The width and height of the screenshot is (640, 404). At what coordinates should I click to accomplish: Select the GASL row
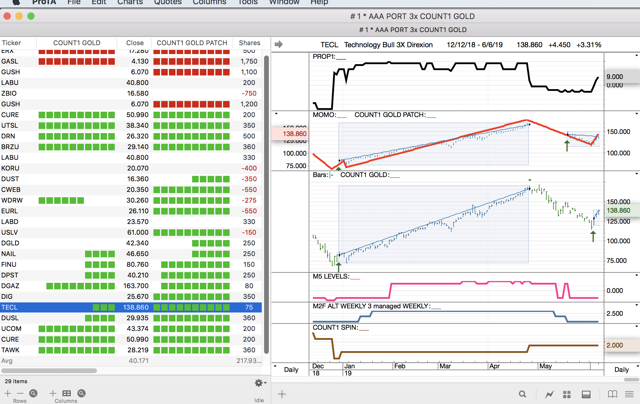(x=131, y=61)
